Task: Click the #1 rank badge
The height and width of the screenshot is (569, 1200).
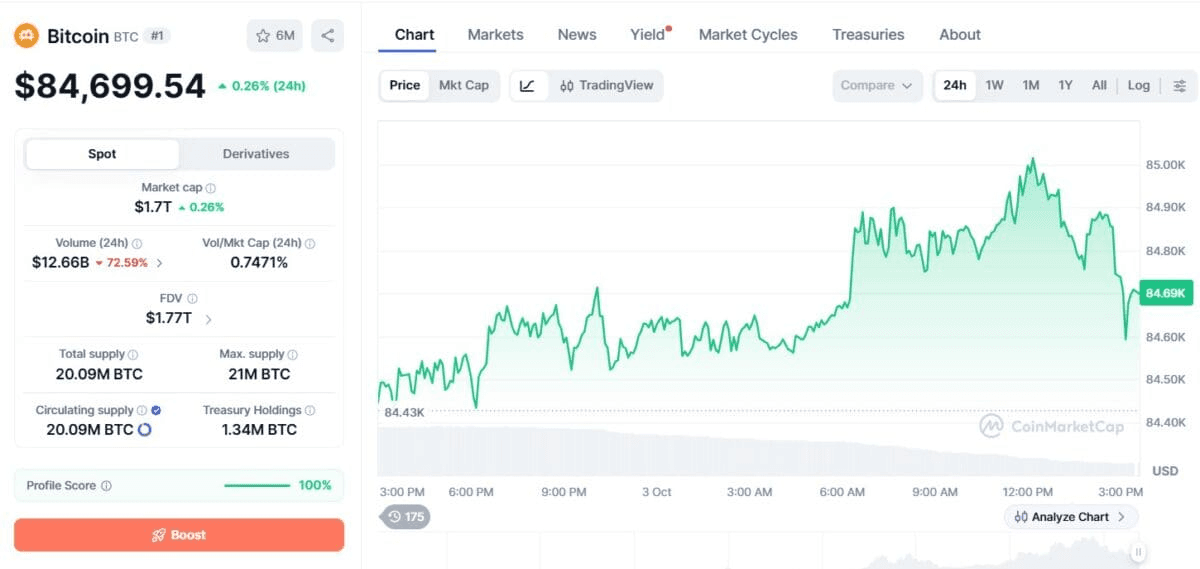Action: tap(157, 36)
